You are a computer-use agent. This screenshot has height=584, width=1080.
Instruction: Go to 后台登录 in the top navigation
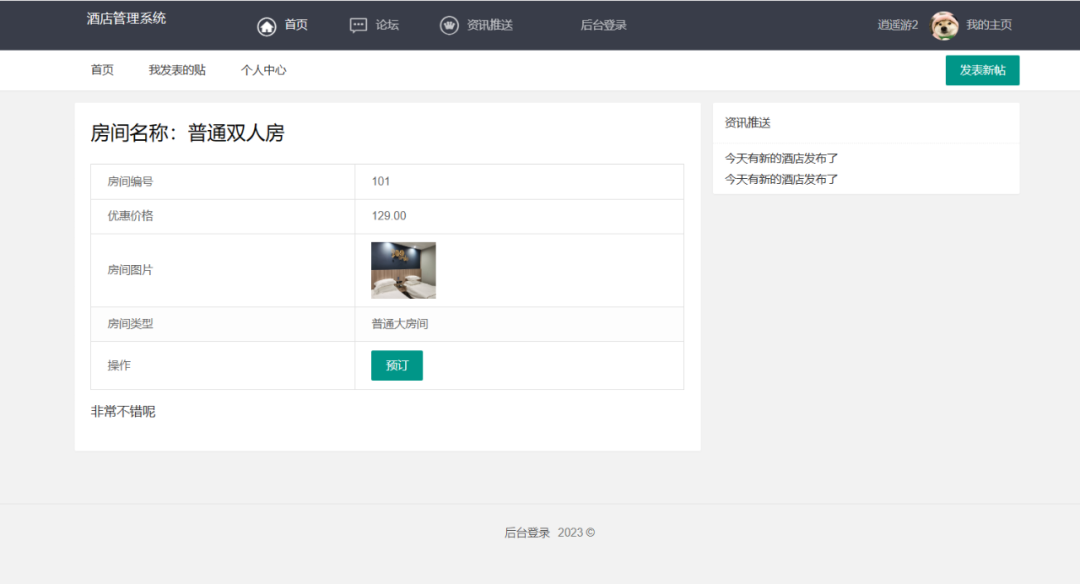tap(603, 25)
